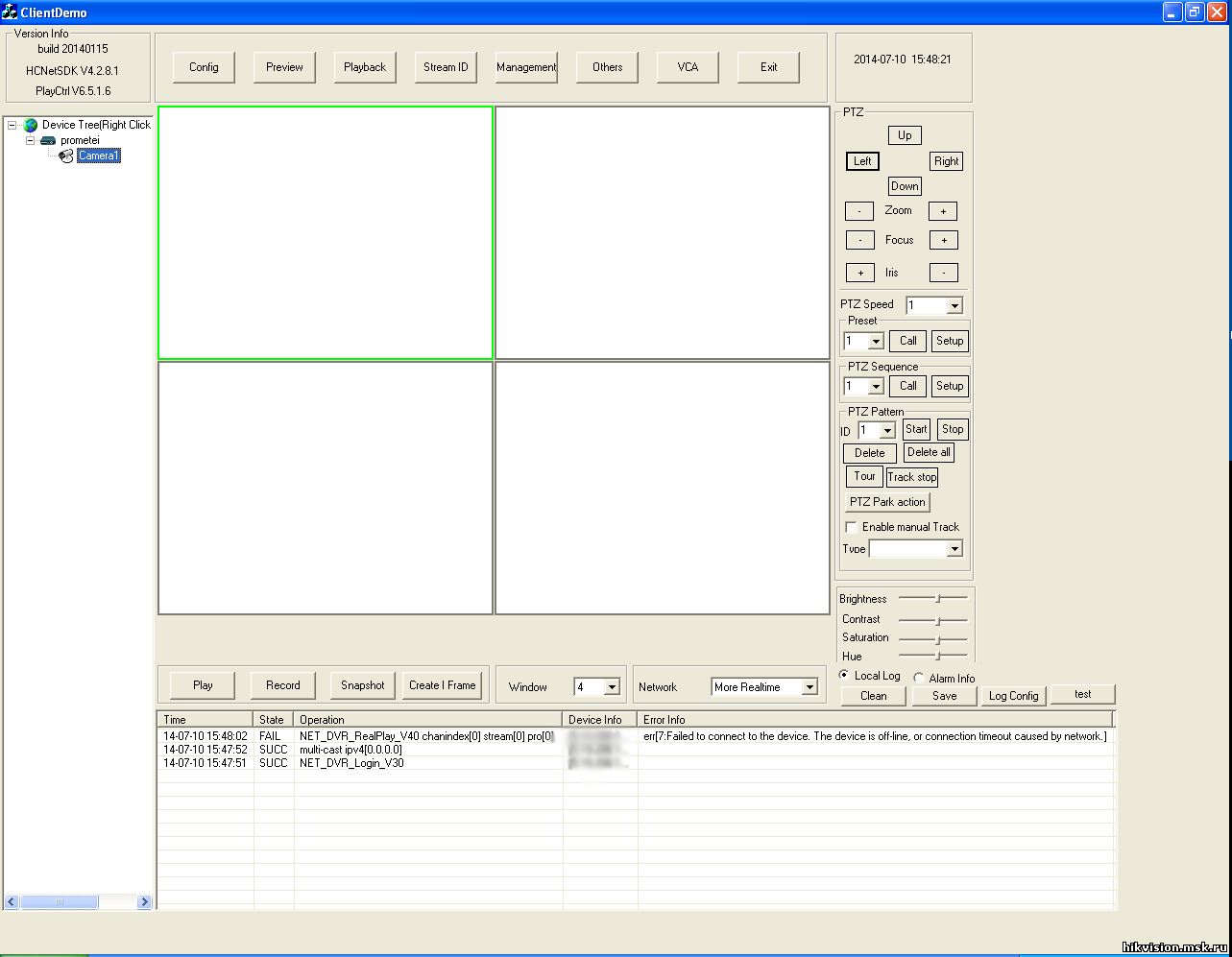Select the Local Log radio button

coord(845,676)
